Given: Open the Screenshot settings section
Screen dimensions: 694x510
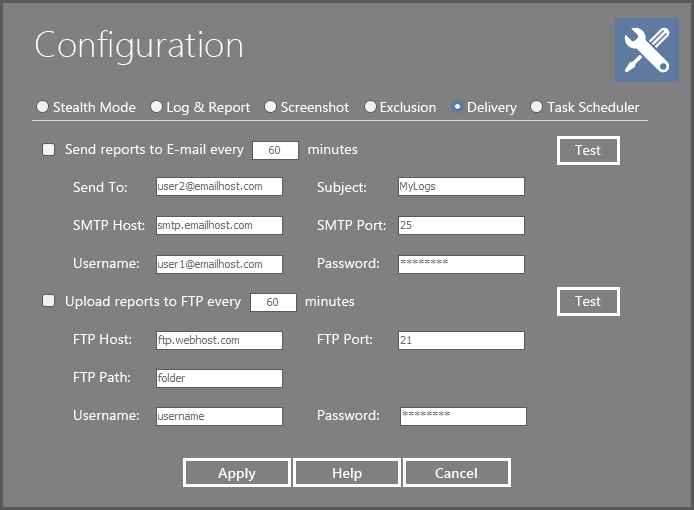Looking at the screenshot, I should 271,107.
